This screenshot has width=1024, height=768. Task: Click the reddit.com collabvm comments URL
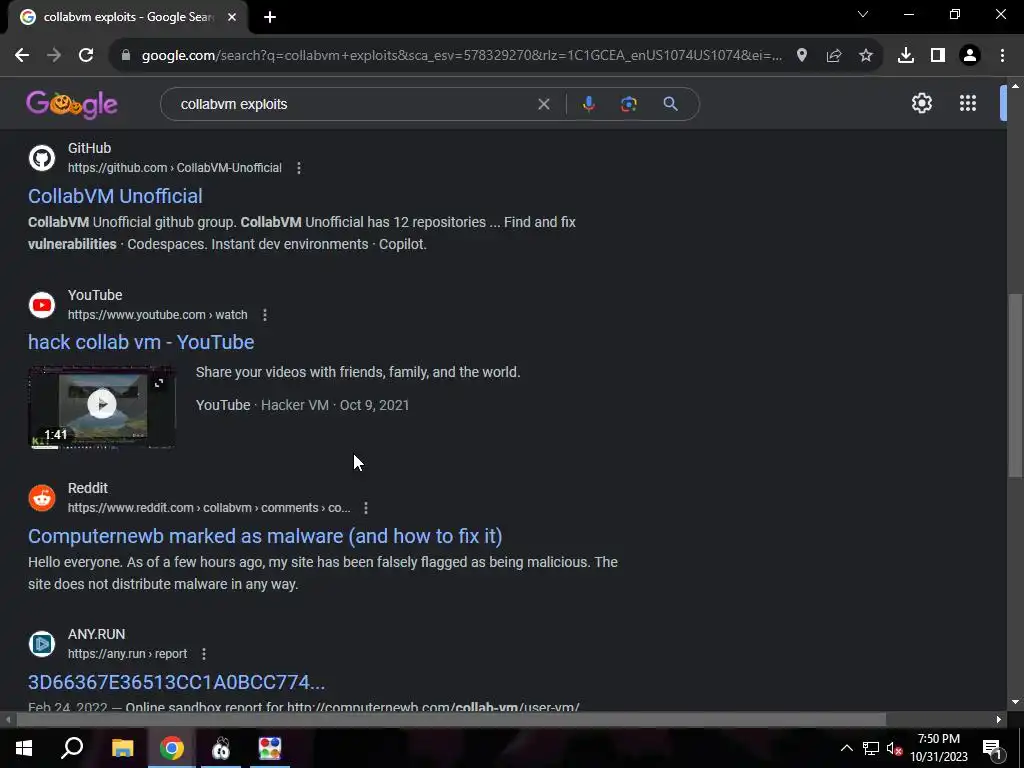[x=209, y=507]
